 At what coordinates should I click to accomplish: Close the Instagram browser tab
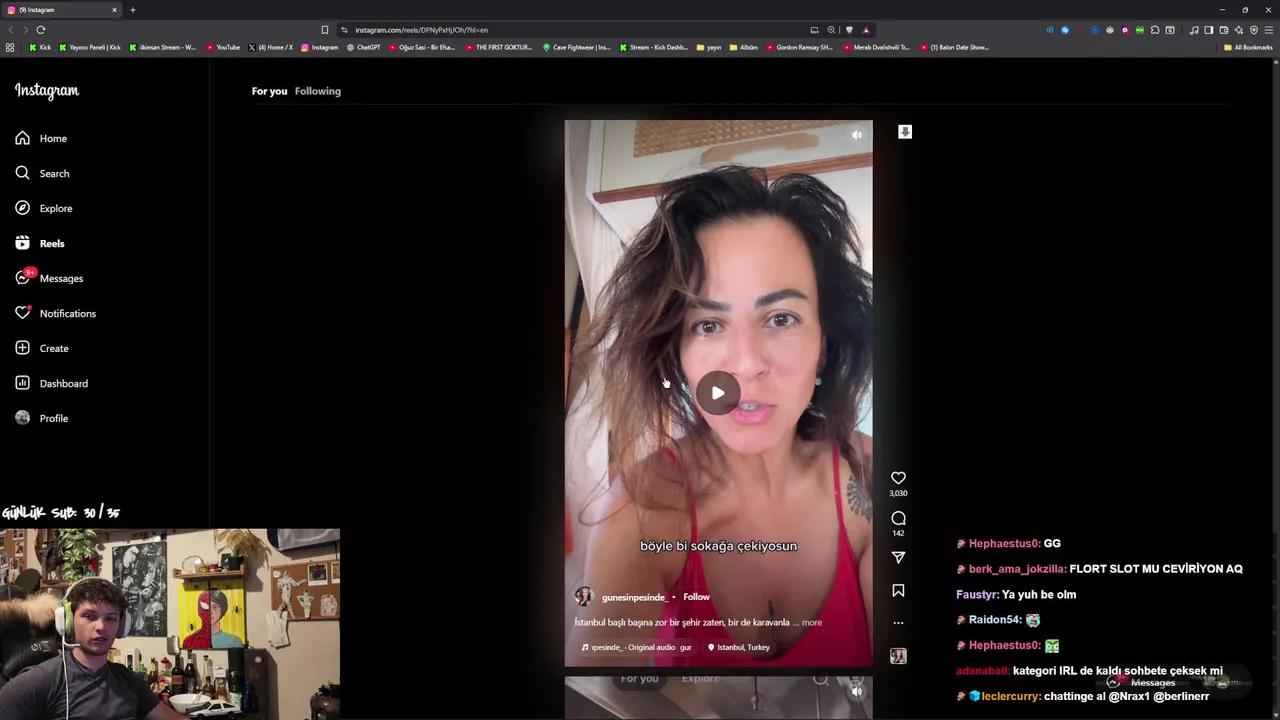pos(114,10)
